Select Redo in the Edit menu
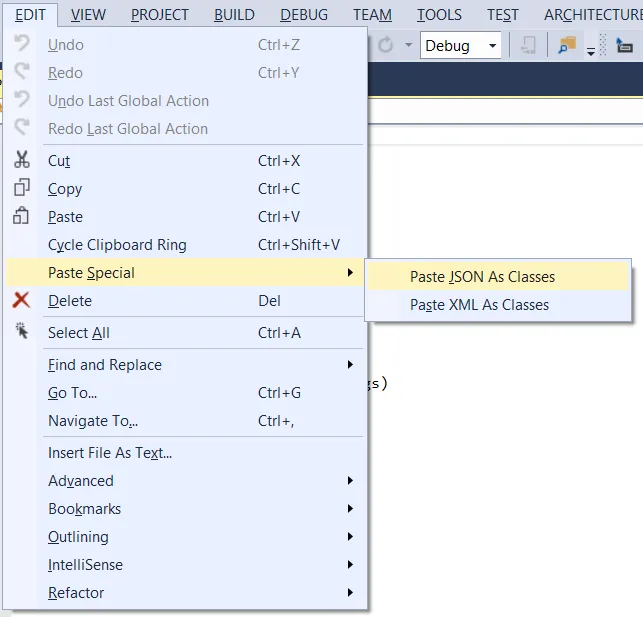Image resolution: width=643 pixels, height=617 pixels. (186, 73)
